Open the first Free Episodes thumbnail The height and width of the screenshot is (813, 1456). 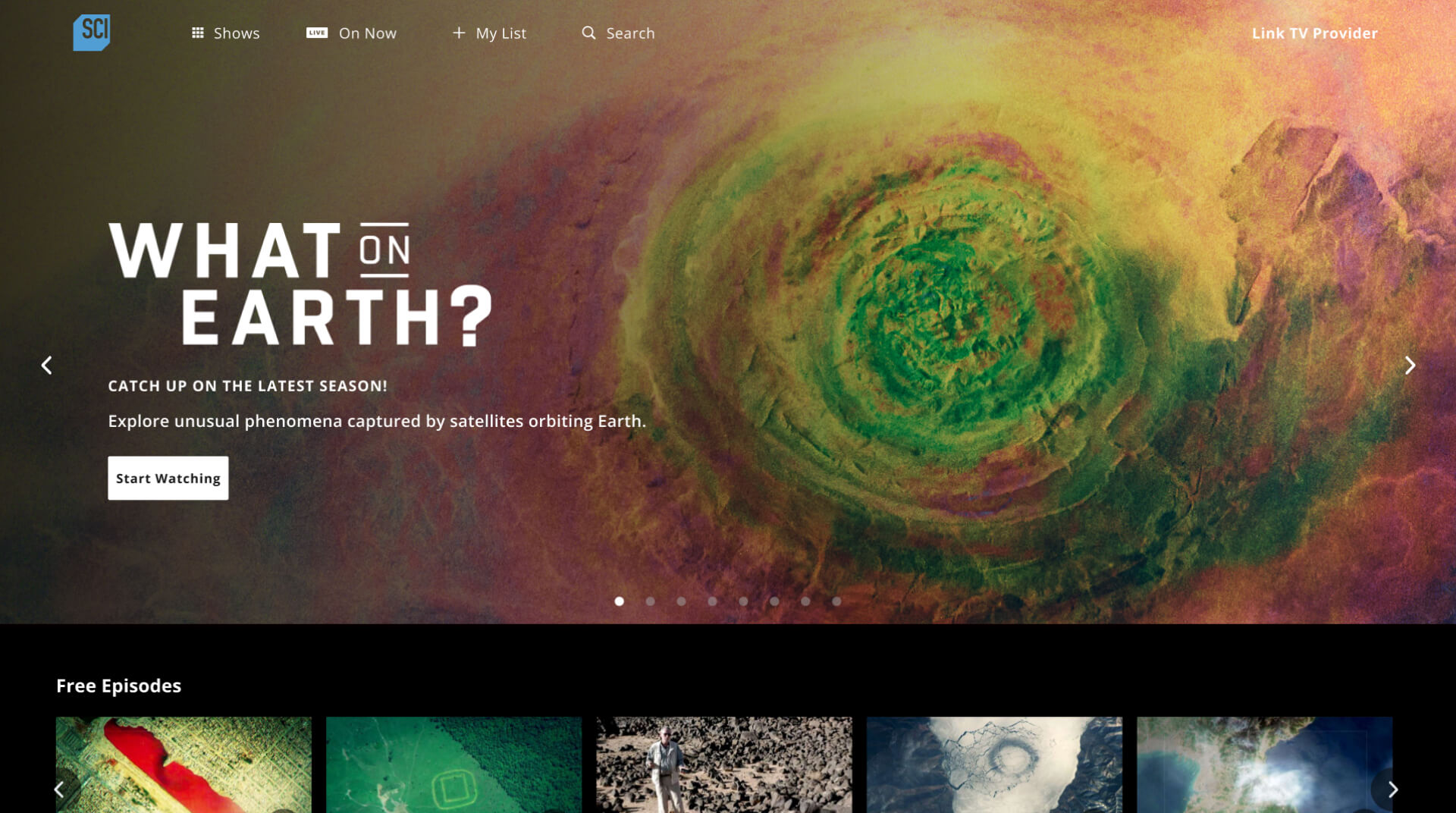tap(183, 766)
